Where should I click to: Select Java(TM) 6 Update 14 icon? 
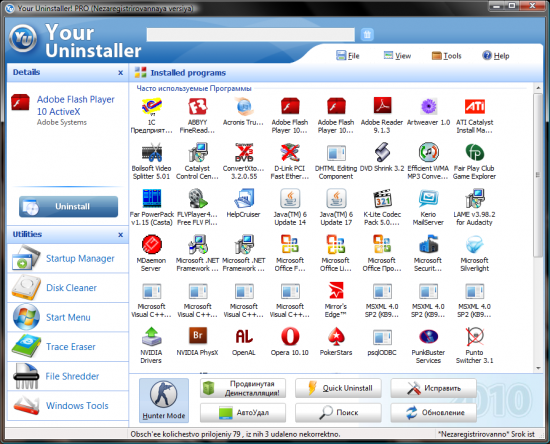[x=290, y=199]
